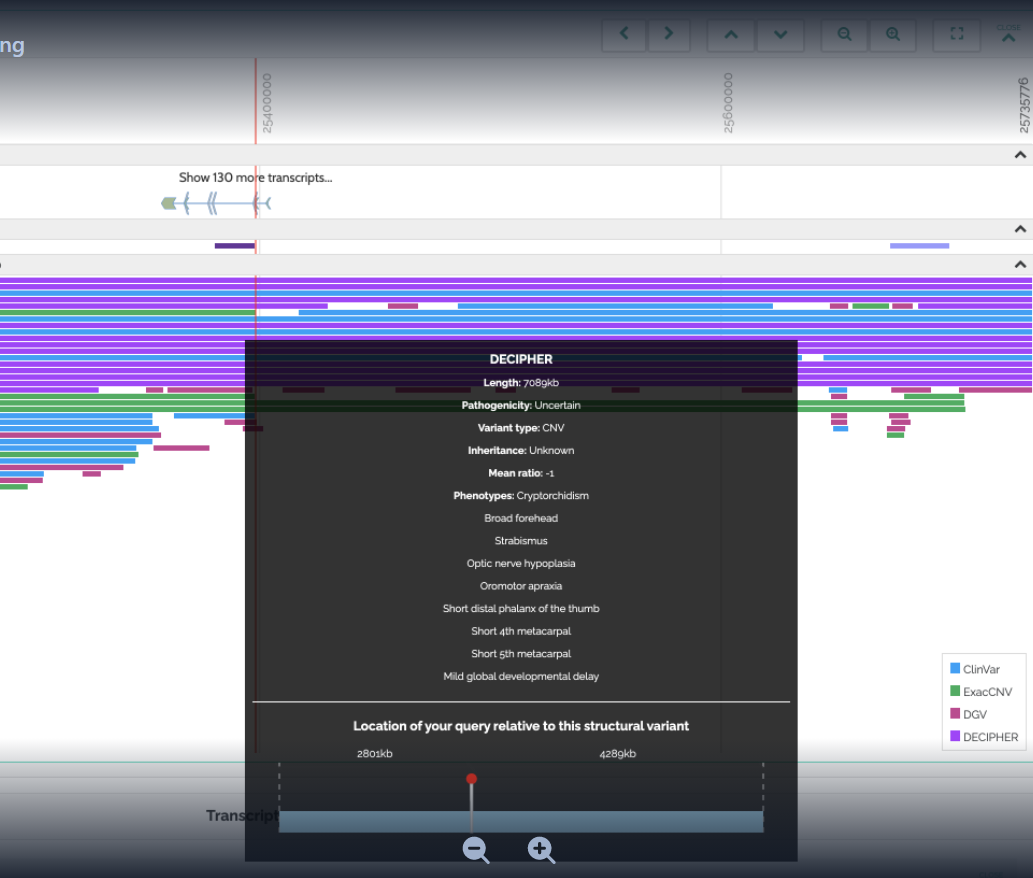Click 'Mild global developmental delay' phenotype
Viewport: 1033px width, 878px height.
pyautogui.click(x=521, y=676)
